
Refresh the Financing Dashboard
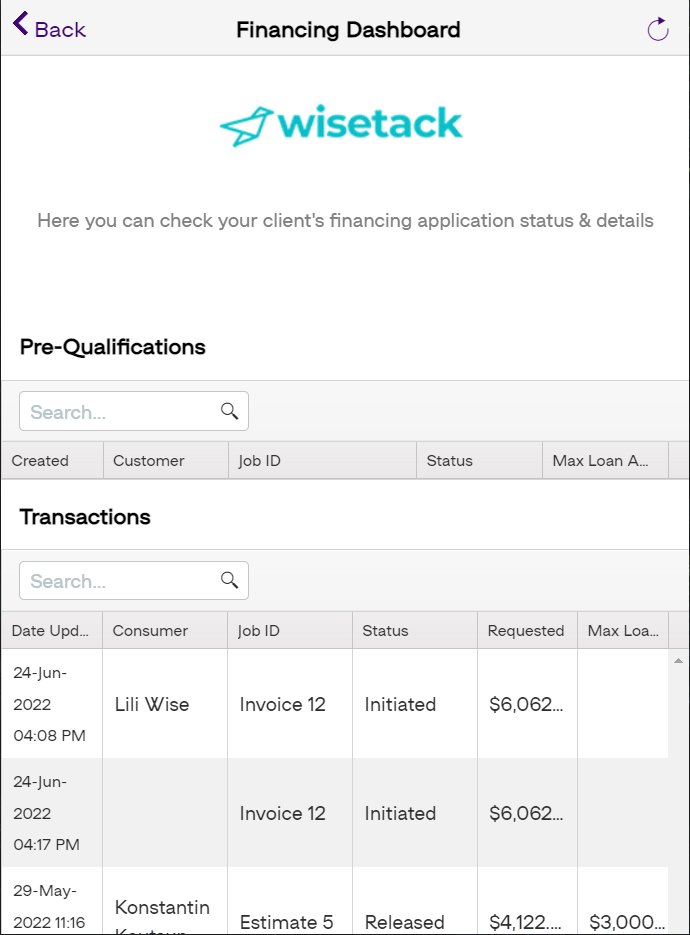(658, 29)
